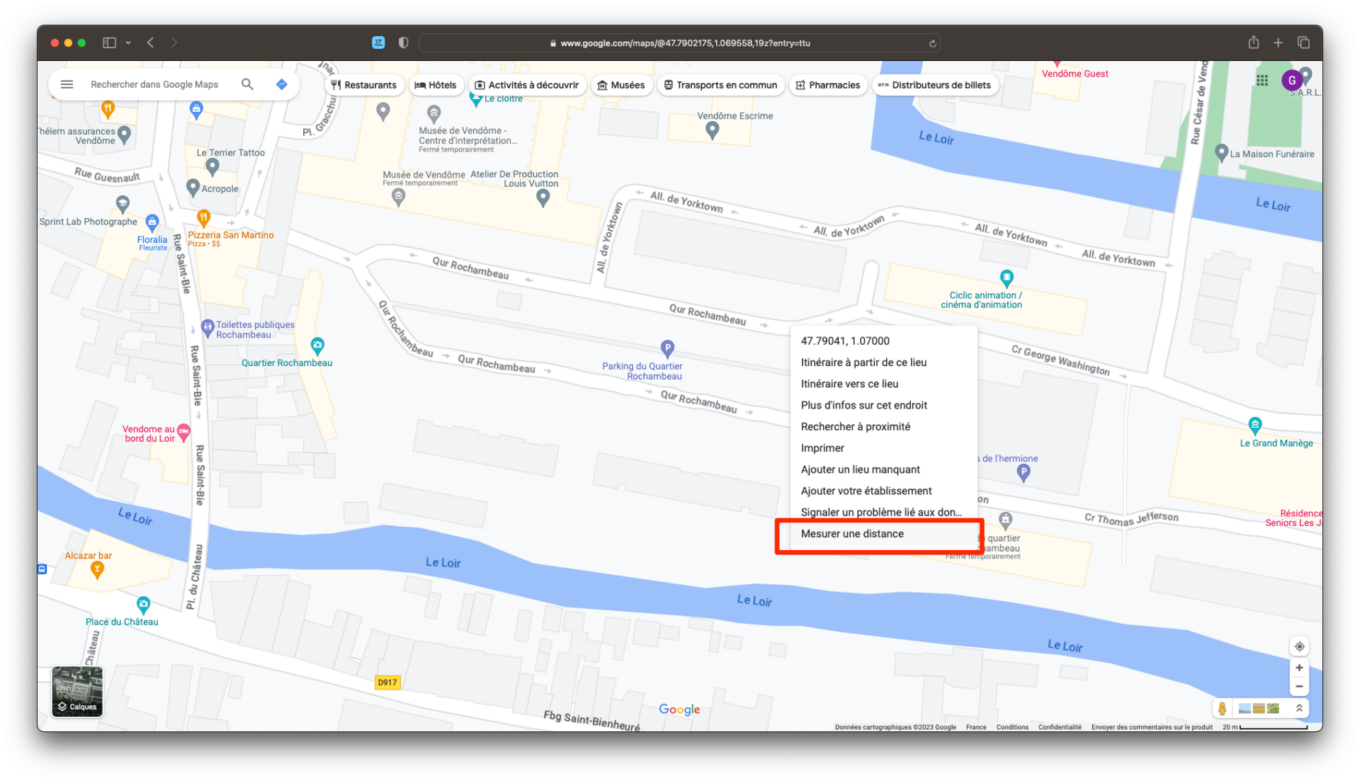The height and width of the screenshot is (781, 1360).
Task: Go back with Safari's back arrow
Action: tap(150, 43)
